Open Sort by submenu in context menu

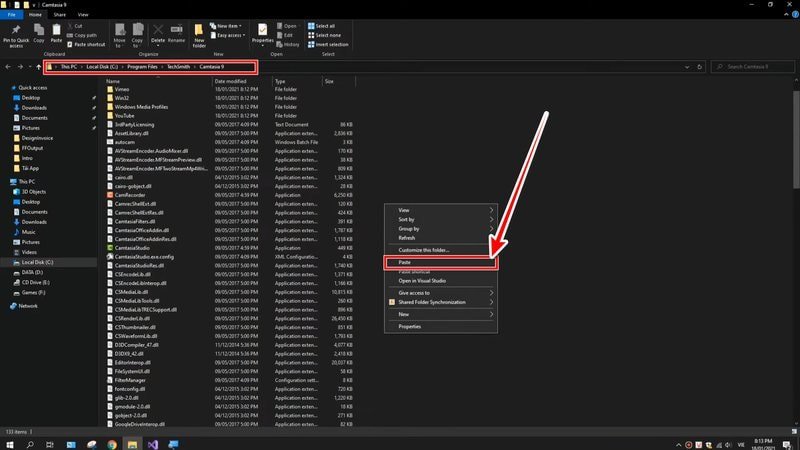click(x=441, y=219)
